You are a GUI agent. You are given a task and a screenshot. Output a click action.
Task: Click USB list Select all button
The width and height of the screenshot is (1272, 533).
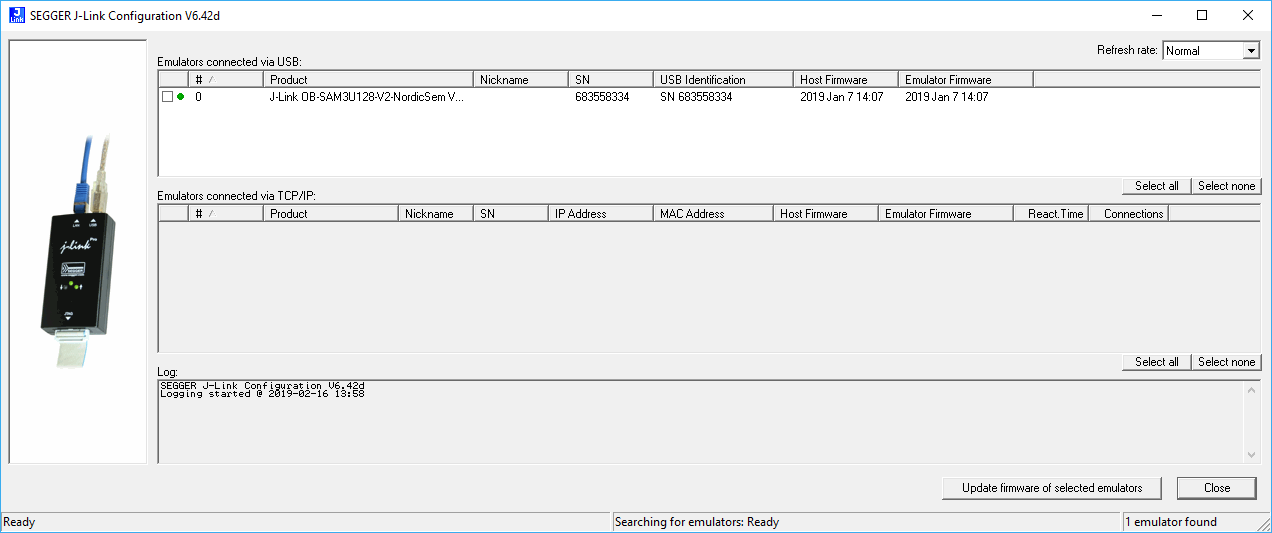(1156, 186)
